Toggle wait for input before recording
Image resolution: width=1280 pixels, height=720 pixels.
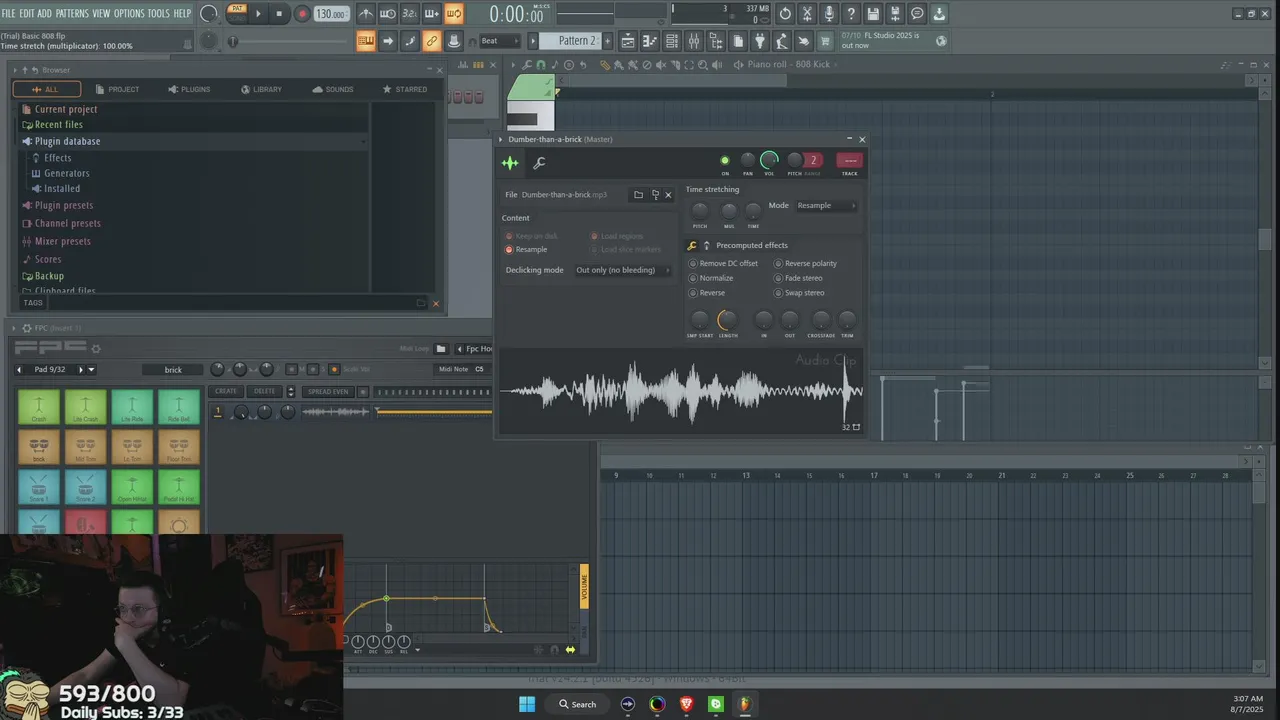tap(388, 14)
